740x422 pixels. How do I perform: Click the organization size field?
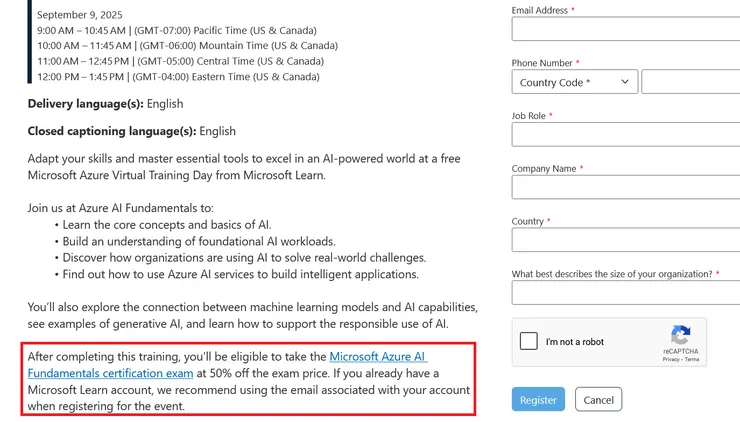[626, 292]
